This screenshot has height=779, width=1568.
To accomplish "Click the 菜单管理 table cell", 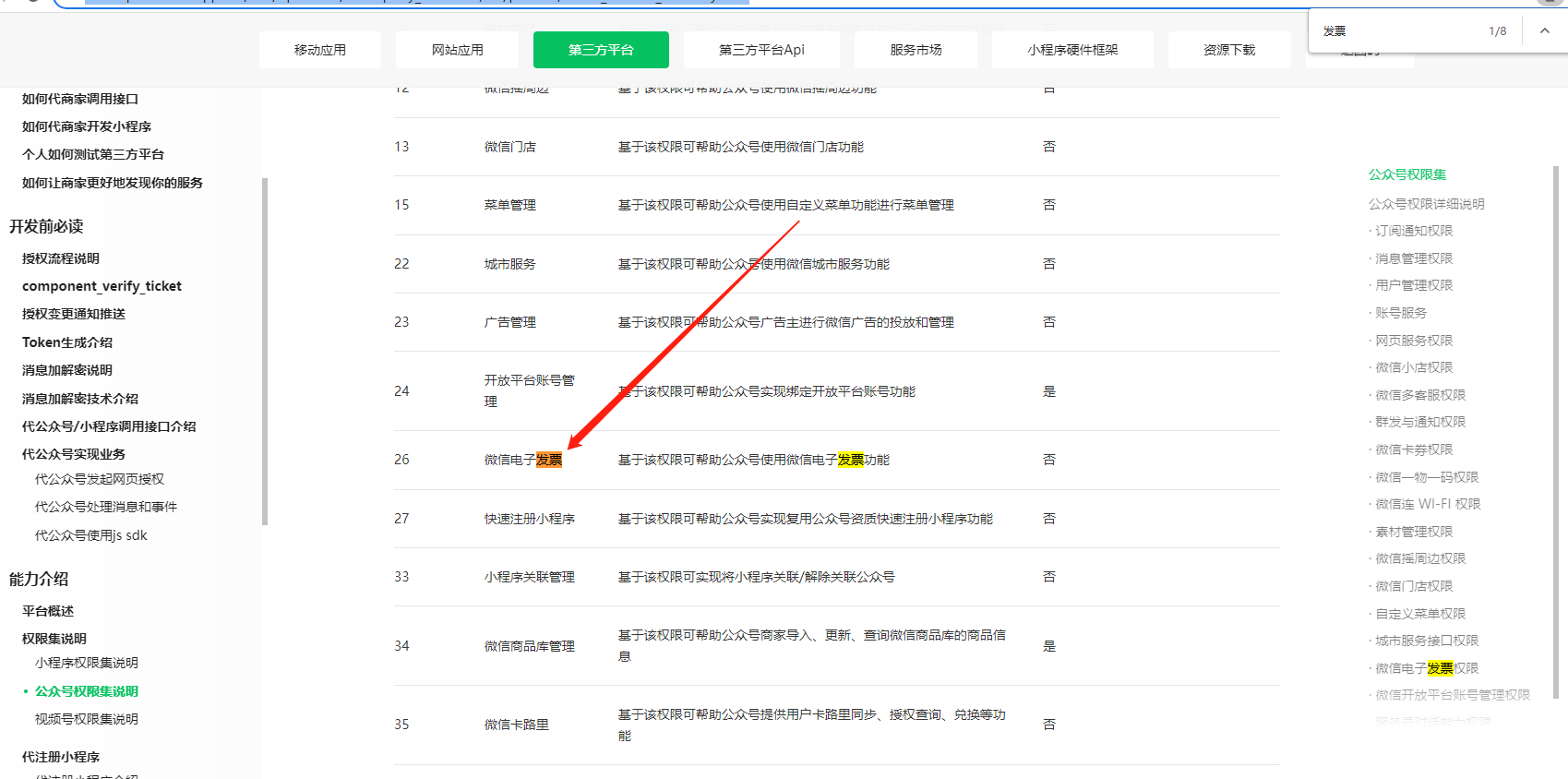I will point(510,205).
